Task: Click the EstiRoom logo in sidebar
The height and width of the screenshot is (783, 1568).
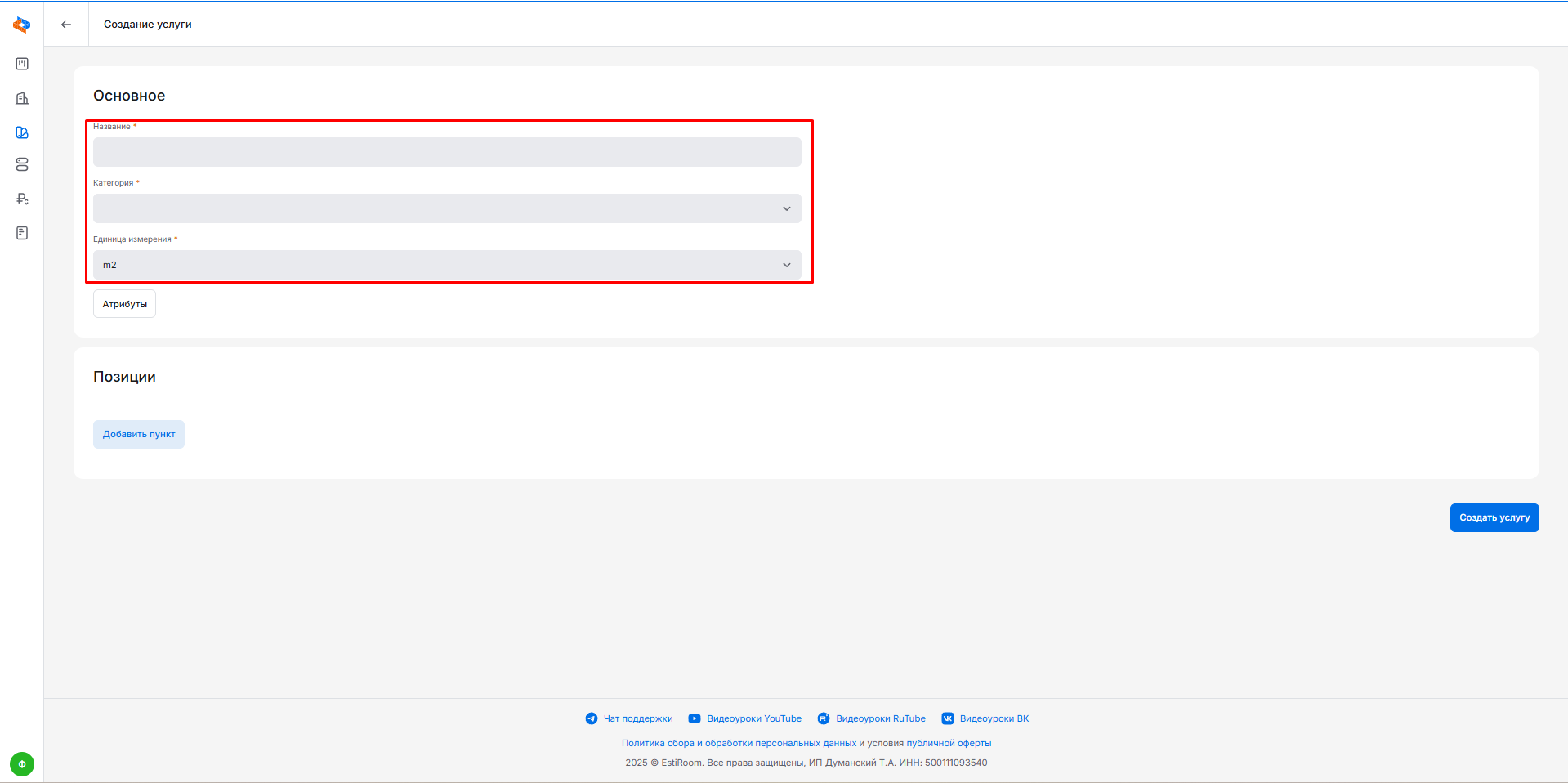Action: click(x=22, y=25)
